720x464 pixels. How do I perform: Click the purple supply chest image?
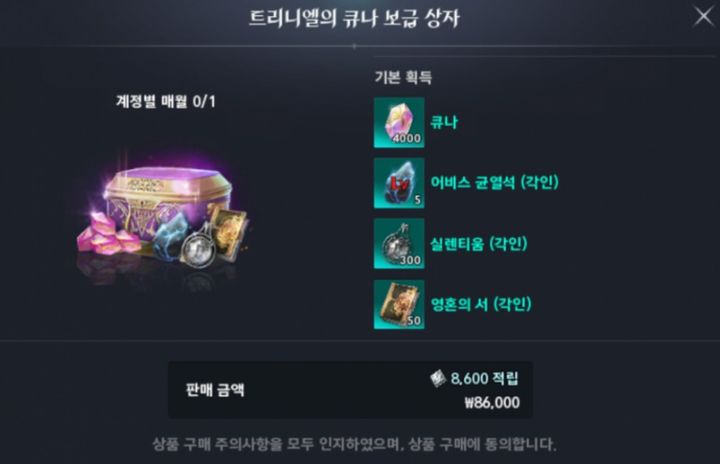pyautogui.click(x=168, y=204)
